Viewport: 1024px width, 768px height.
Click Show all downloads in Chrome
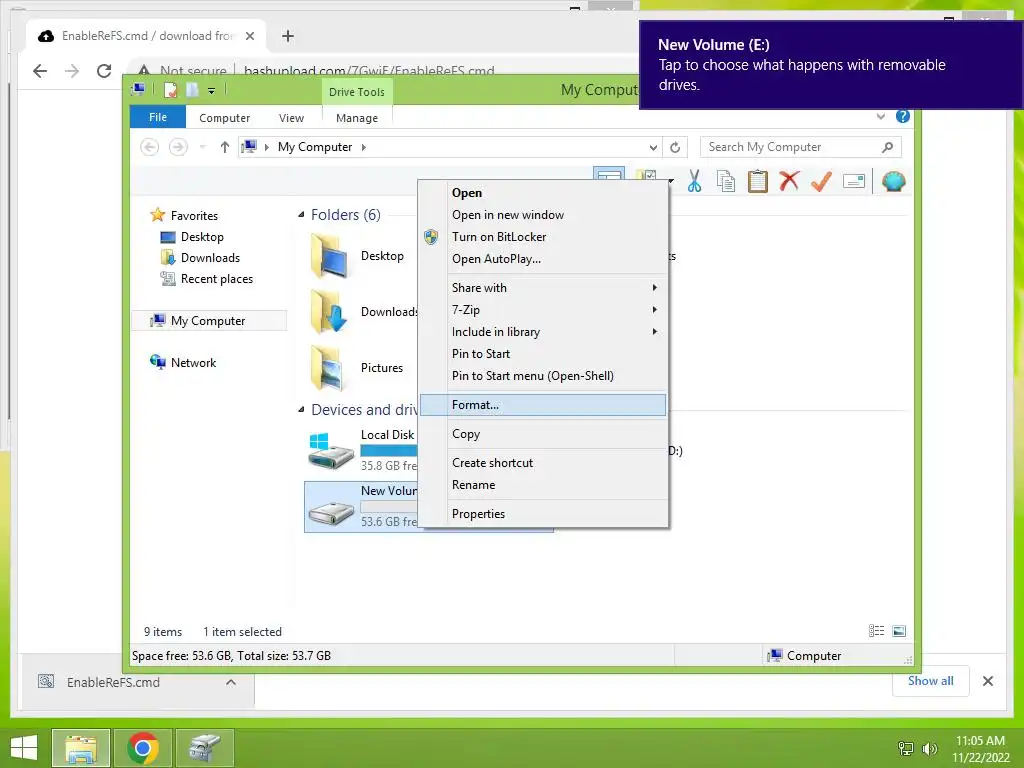(931, 681)
